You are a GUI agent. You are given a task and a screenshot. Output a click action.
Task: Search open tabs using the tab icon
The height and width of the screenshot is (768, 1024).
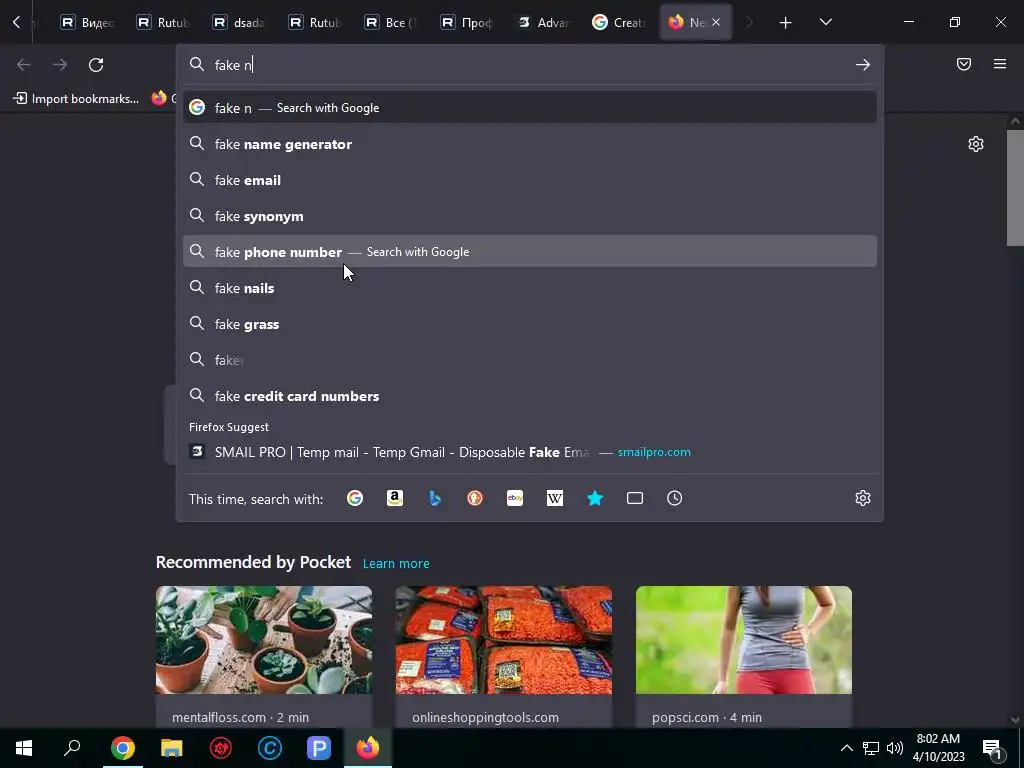[x=635, y=498]
